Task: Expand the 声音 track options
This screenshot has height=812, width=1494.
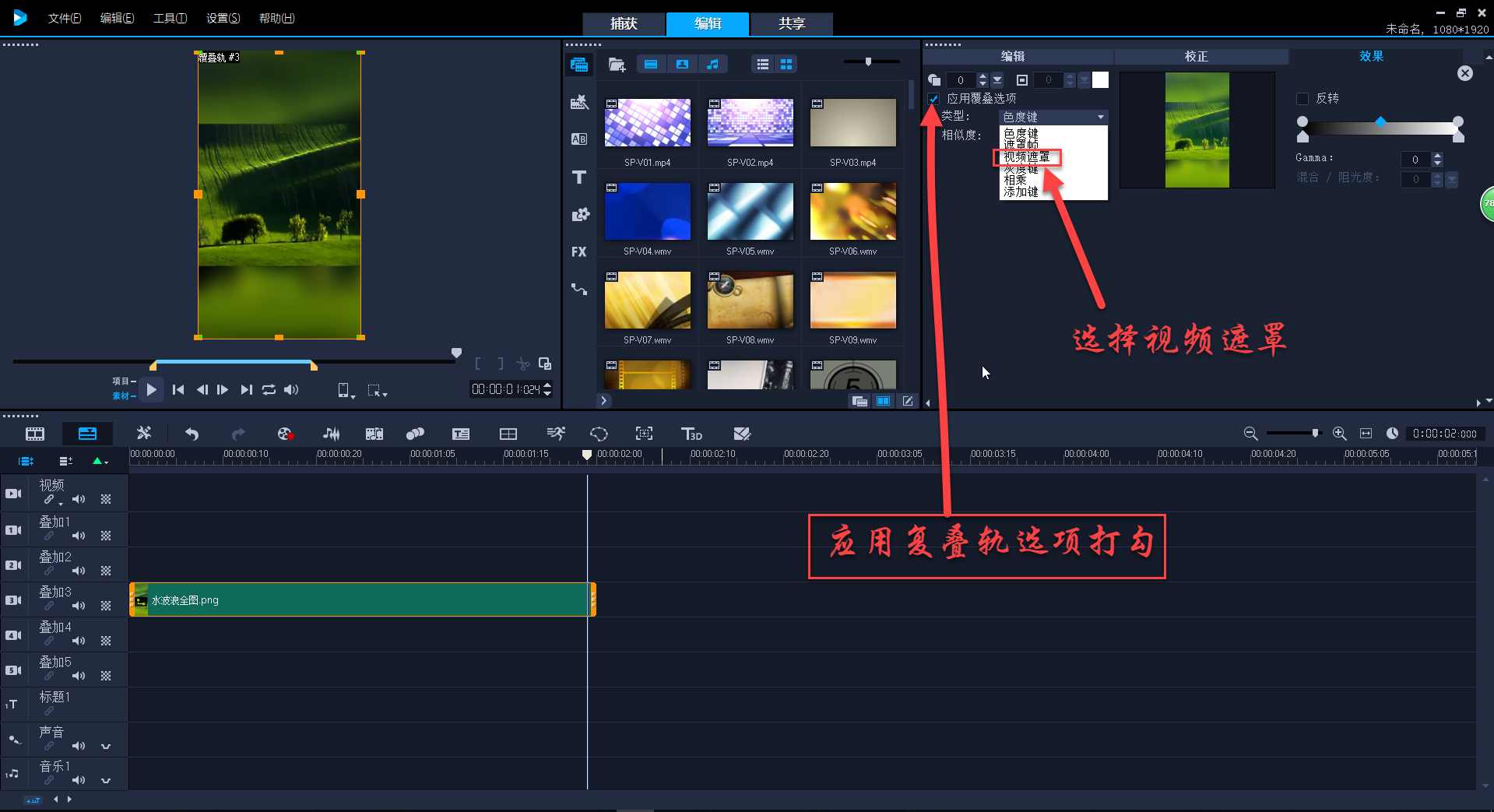Action: 106,746
